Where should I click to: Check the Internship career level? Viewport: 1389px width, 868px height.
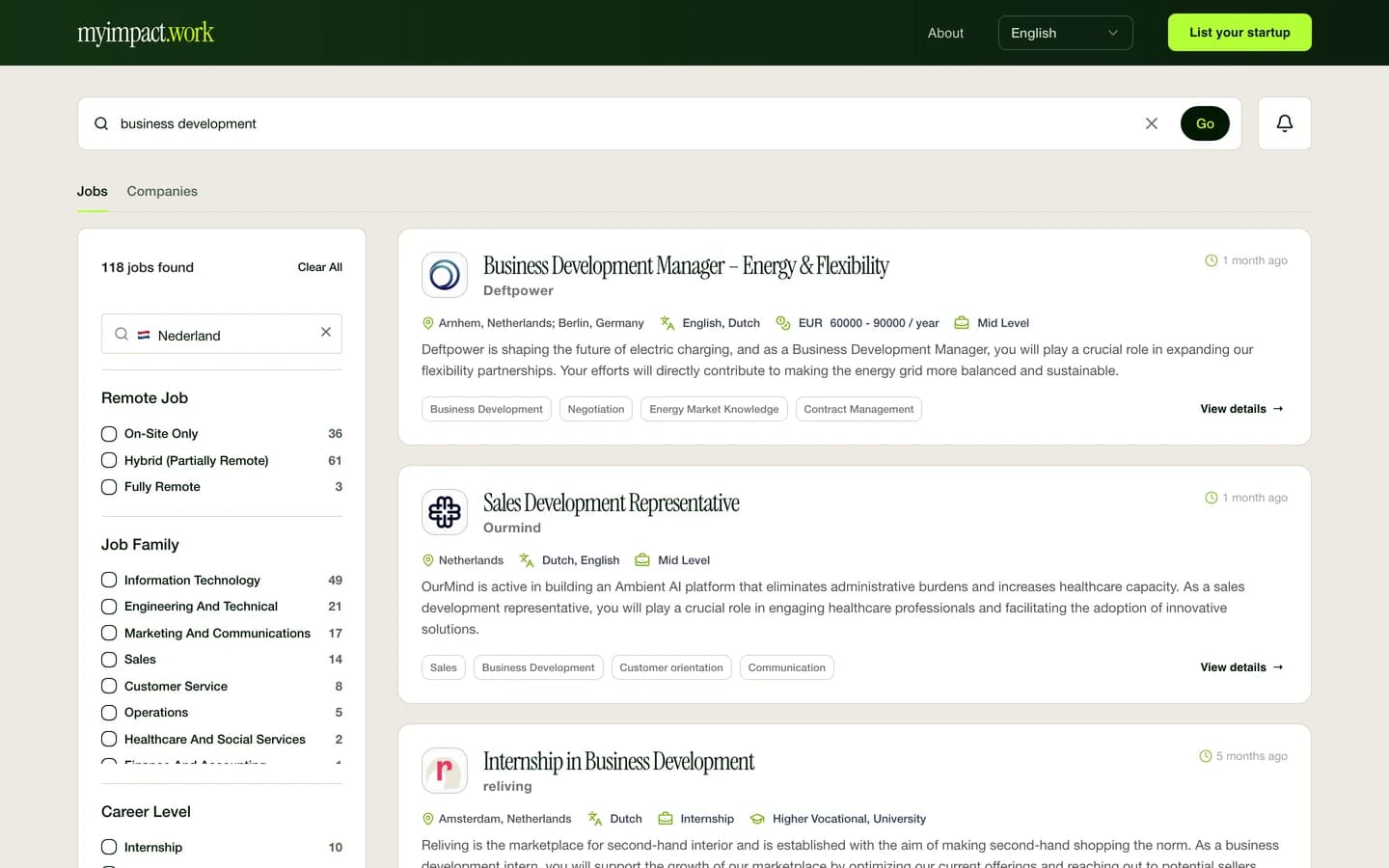(109, 847)
